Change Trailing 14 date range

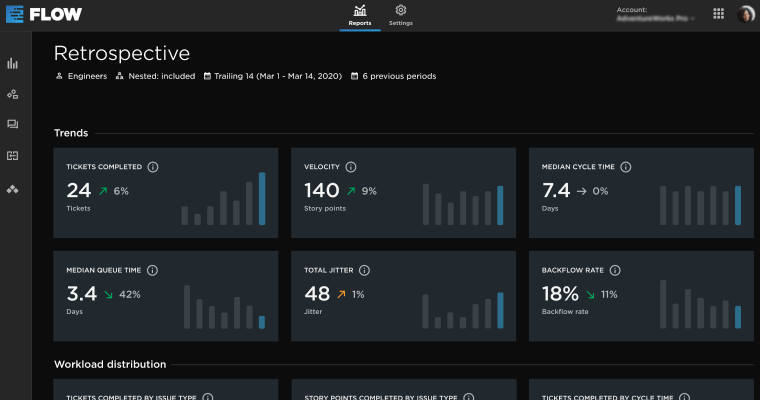(x=273, y=76)
